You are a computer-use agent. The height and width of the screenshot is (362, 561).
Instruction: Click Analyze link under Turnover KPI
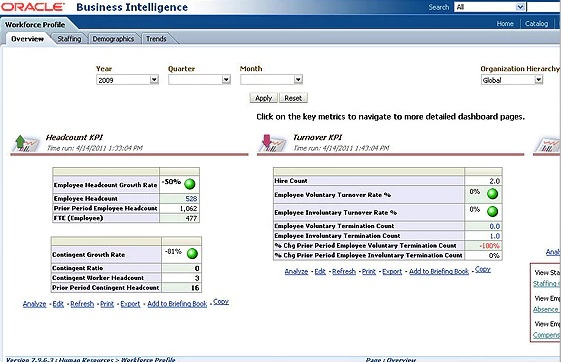296,272
